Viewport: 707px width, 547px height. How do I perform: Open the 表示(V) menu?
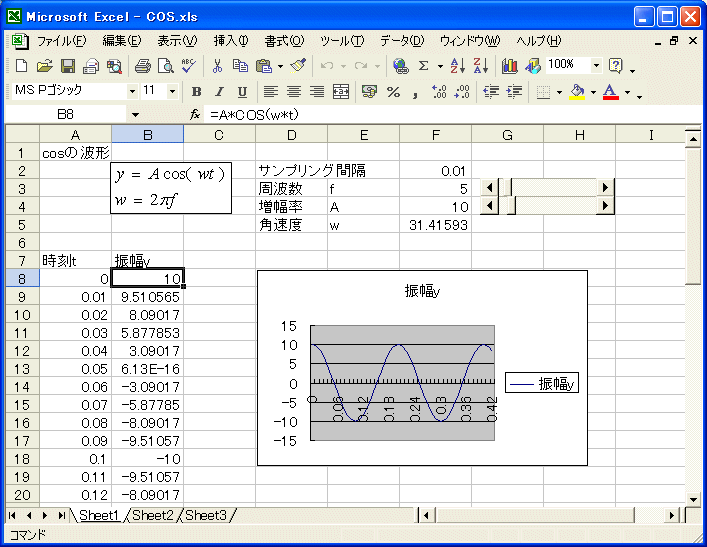177,41
